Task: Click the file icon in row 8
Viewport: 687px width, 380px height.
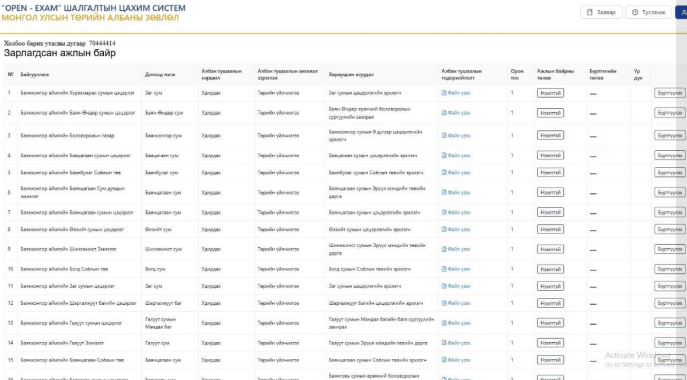Action: point(444,229)
